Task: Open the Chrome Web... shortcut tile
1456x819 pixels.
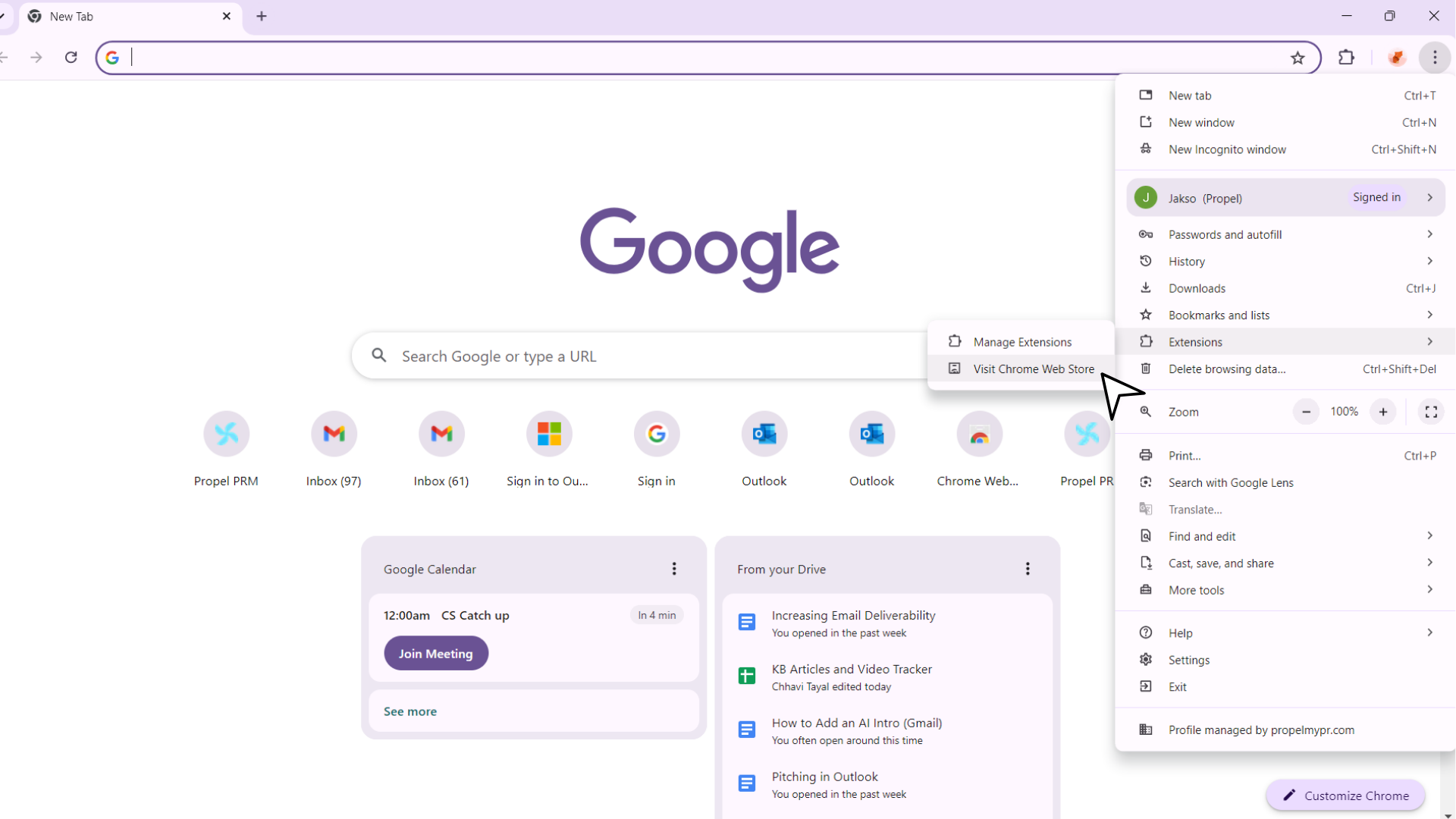Action: pos(978,450)
